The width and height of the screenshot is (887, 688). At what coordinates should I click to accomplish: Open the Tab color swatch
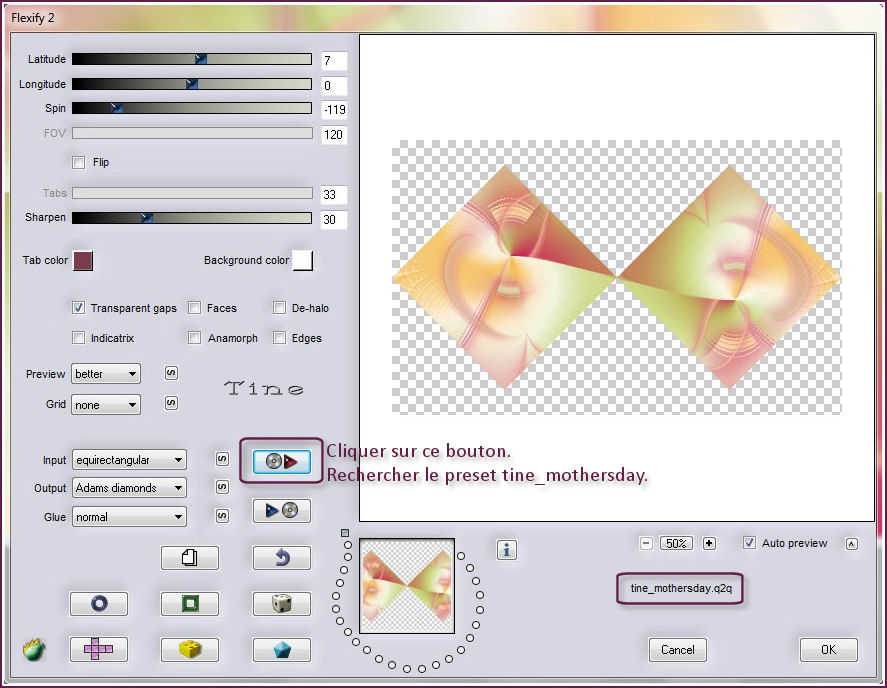click(83, 261)
